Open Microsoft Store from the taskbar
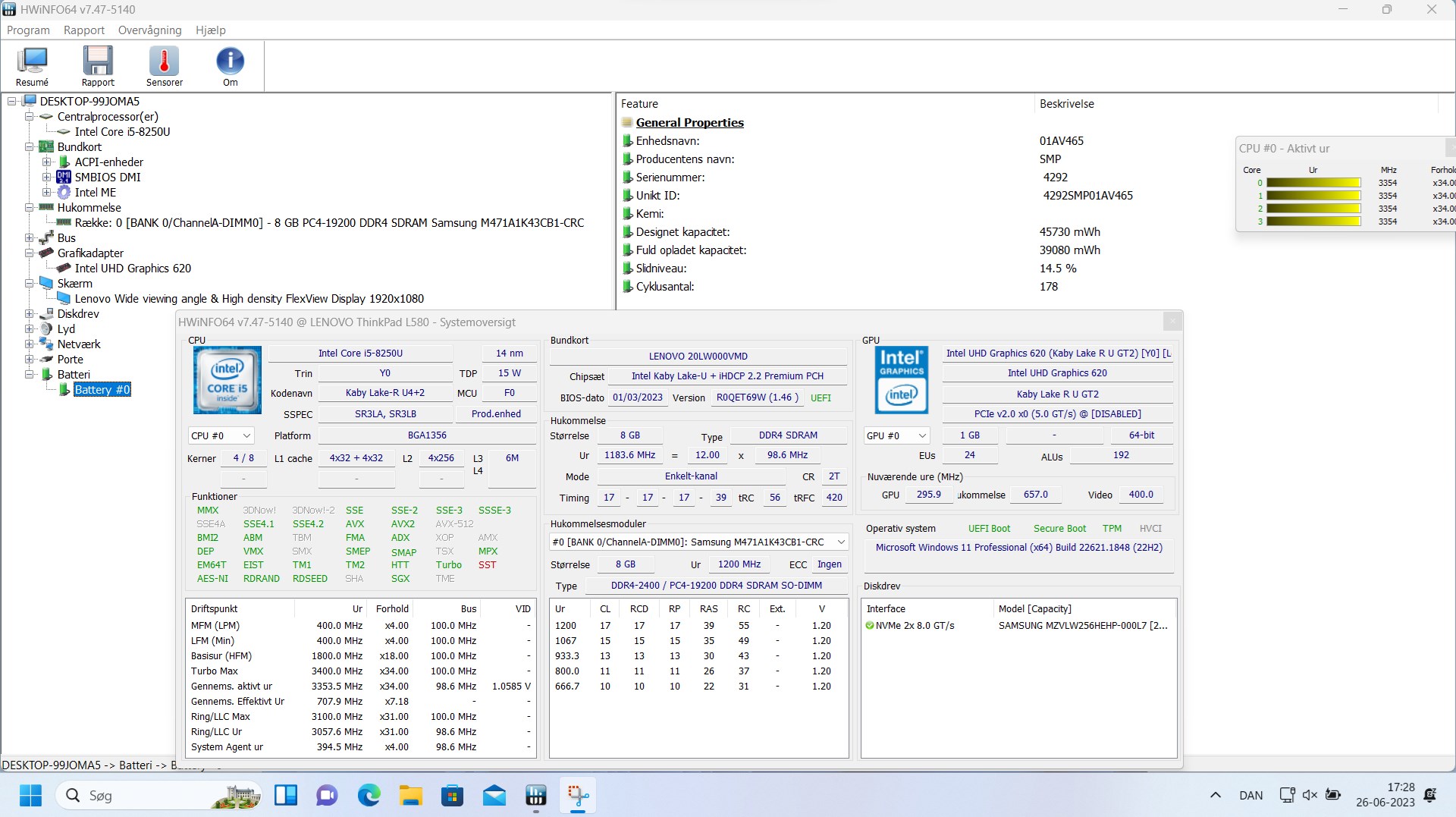The image size is (1456, 817). coord(452,795)
